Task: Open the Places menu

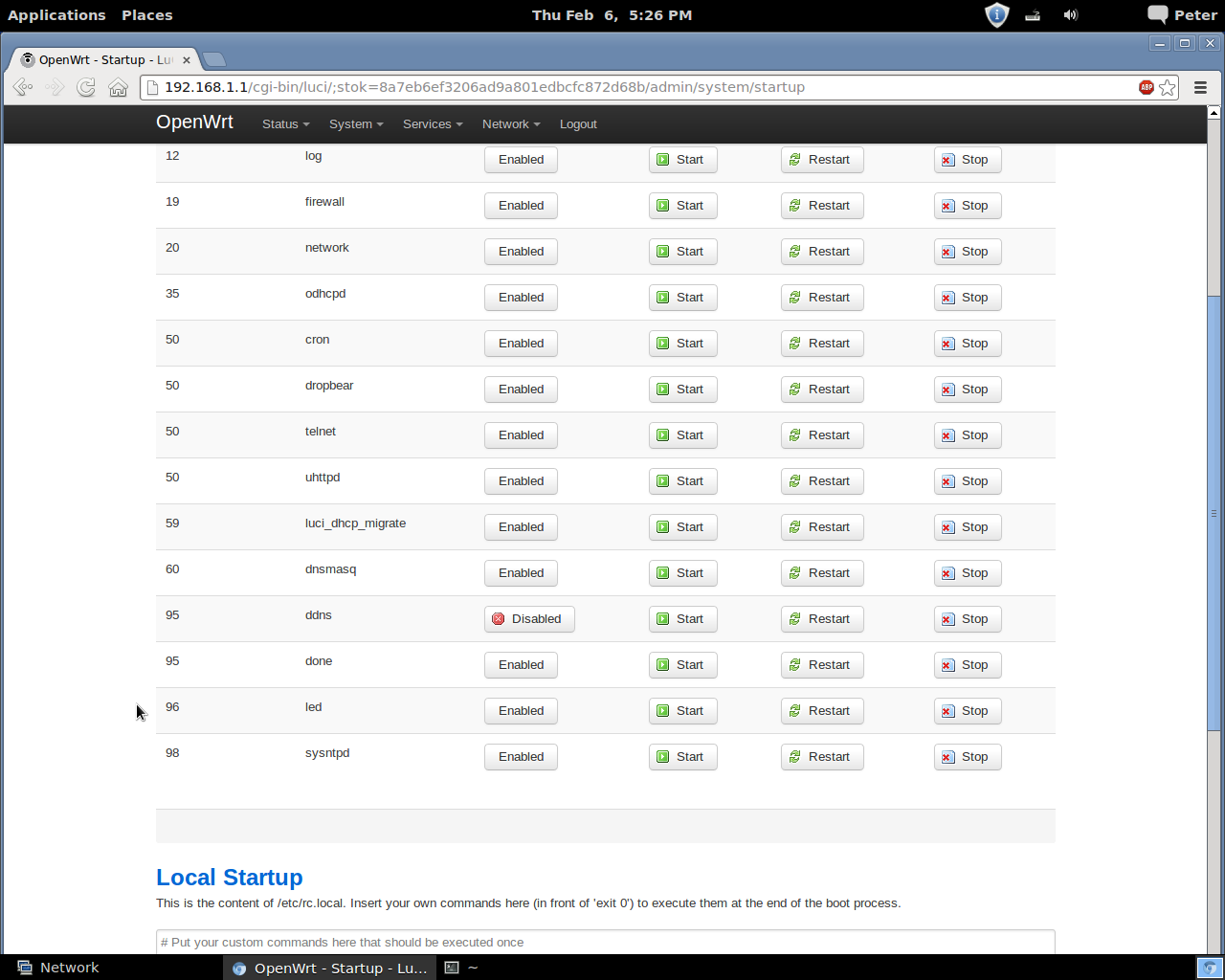Action: click(x=146, y=15)
